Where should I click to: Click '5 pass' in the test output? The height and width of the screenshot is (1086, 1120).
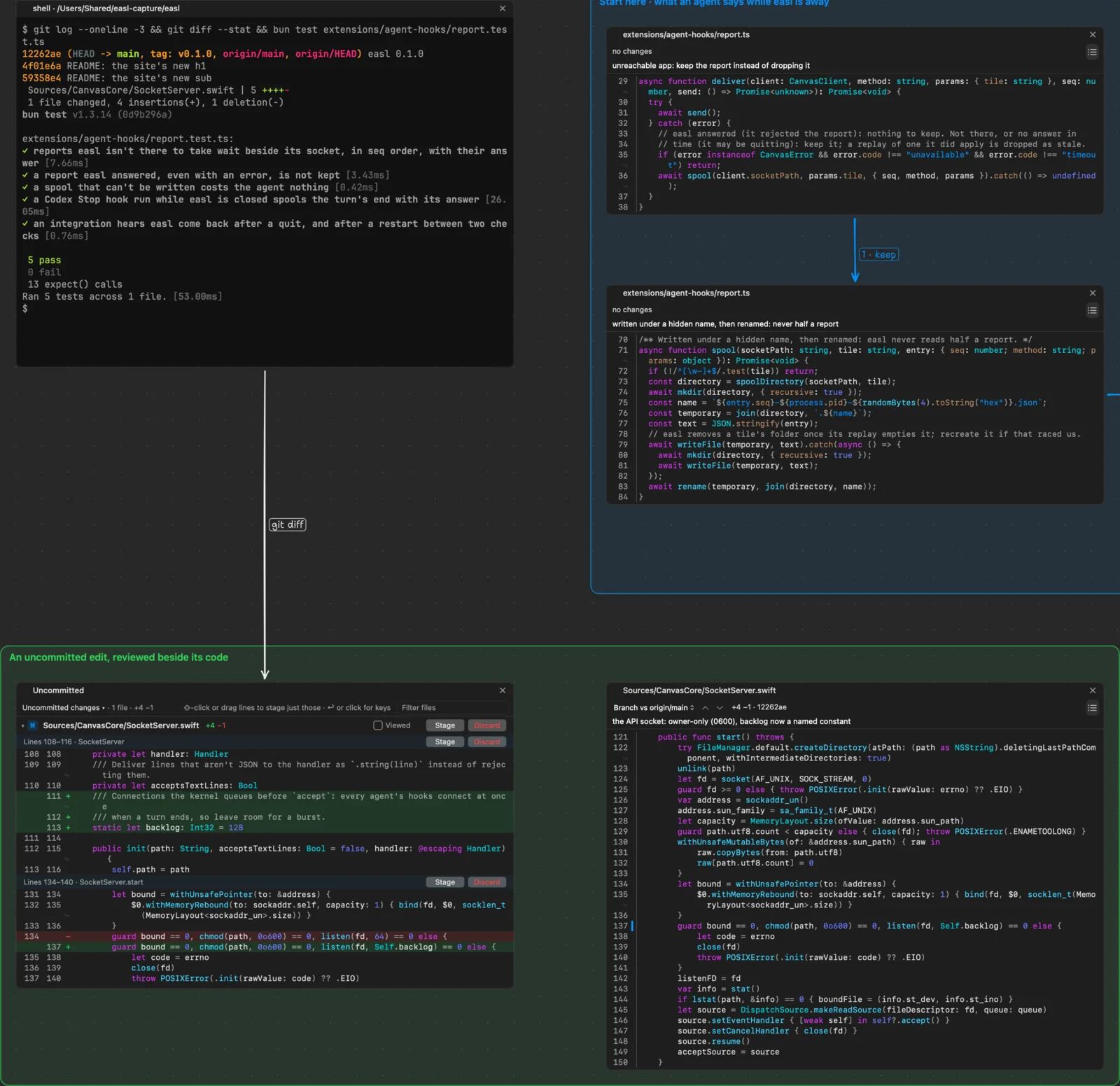click(x=44, y=260)
